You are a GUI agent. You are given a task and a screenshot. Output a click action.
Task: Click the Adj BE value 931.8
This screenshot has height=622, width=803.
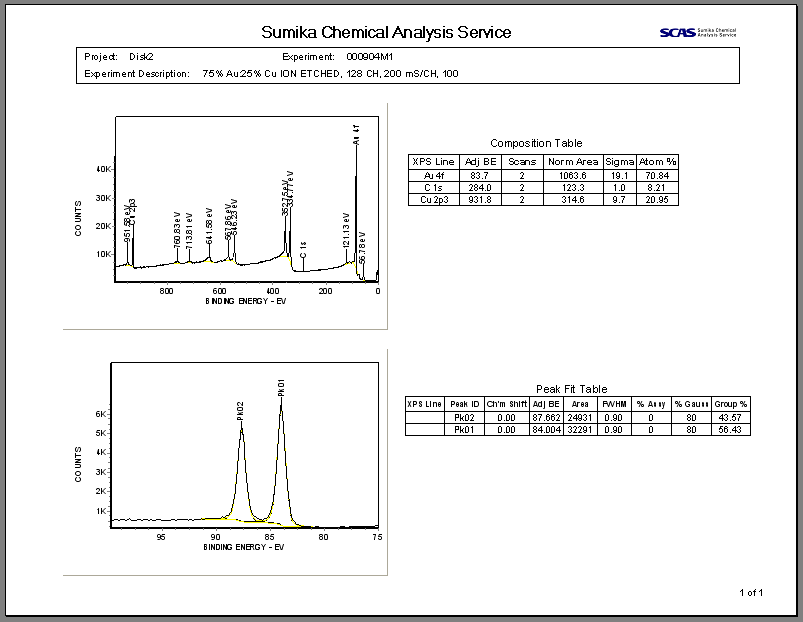coord(480,200)
